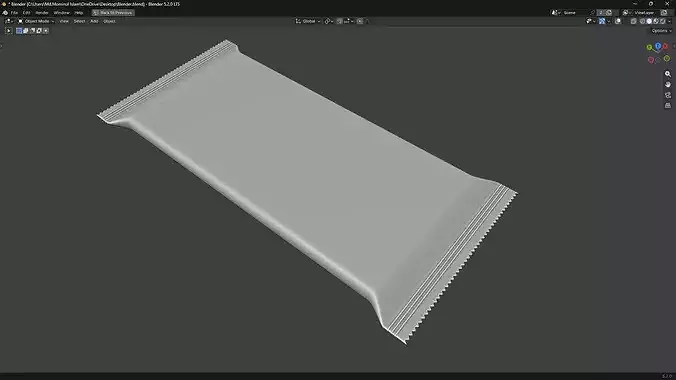Screen dimensions: 676x380
Task: Open the Window menu
Action: click(x=62, y=13)
